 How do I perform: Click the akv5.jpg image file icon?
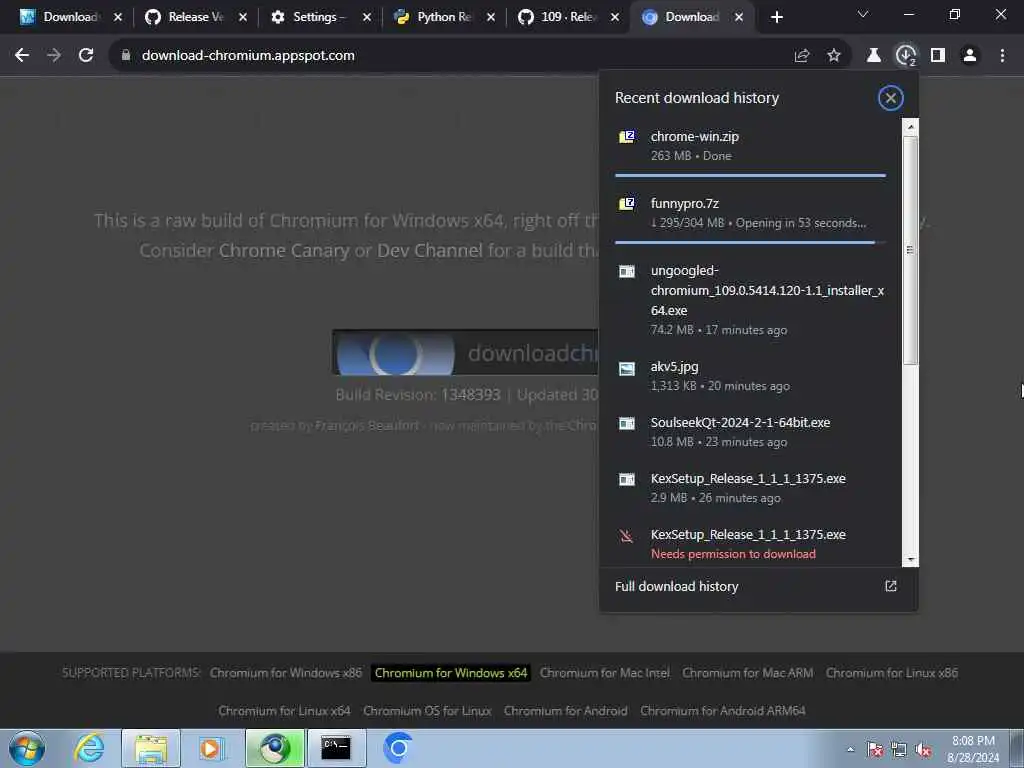point(627,369)
